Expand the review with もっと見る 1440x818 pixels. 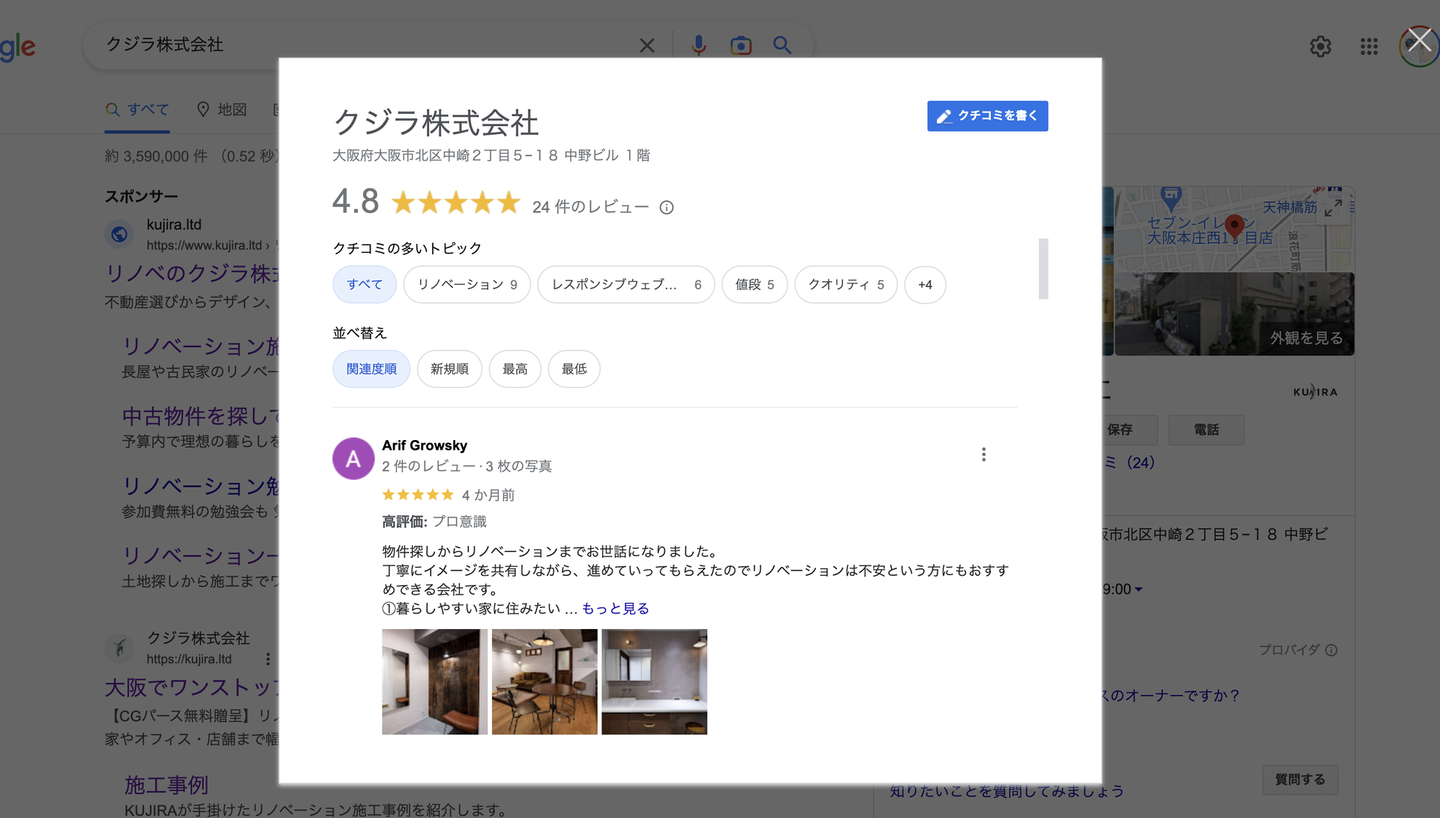pos(616,609)
